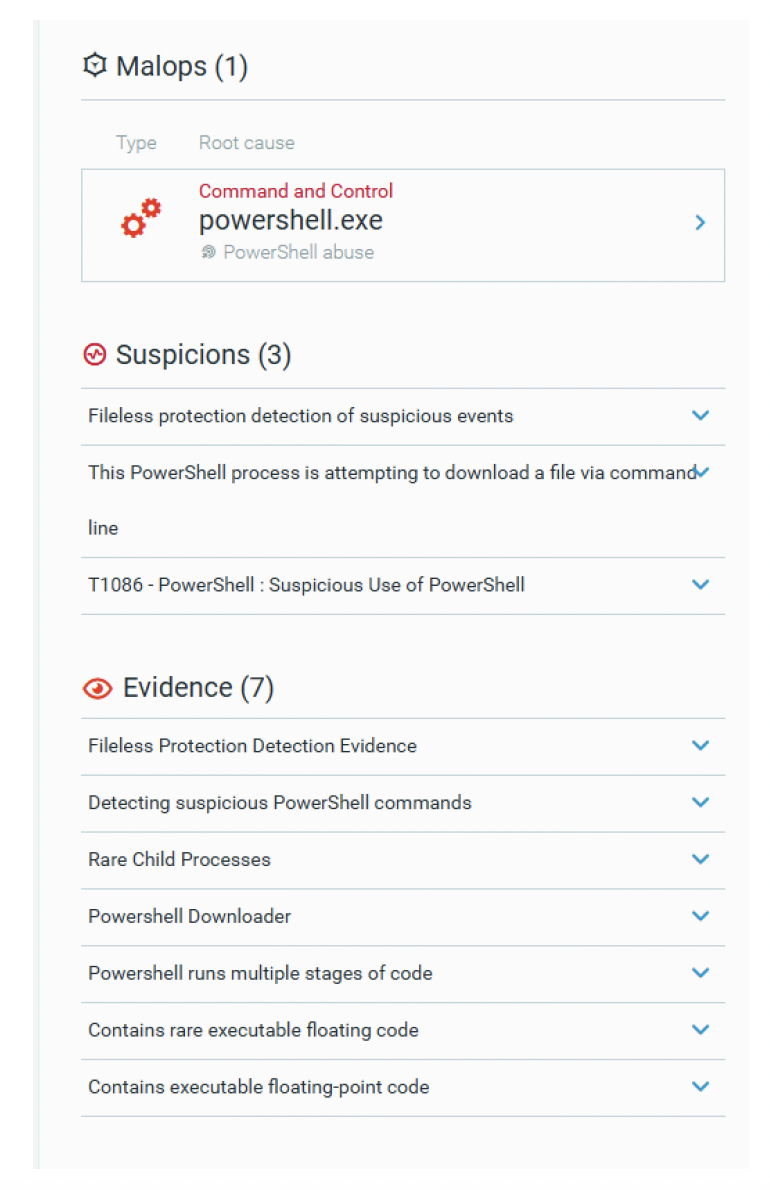770x1190 pixels.
Task: Expand Contains rare executable floating code
Action: [x=700, y=1030]
